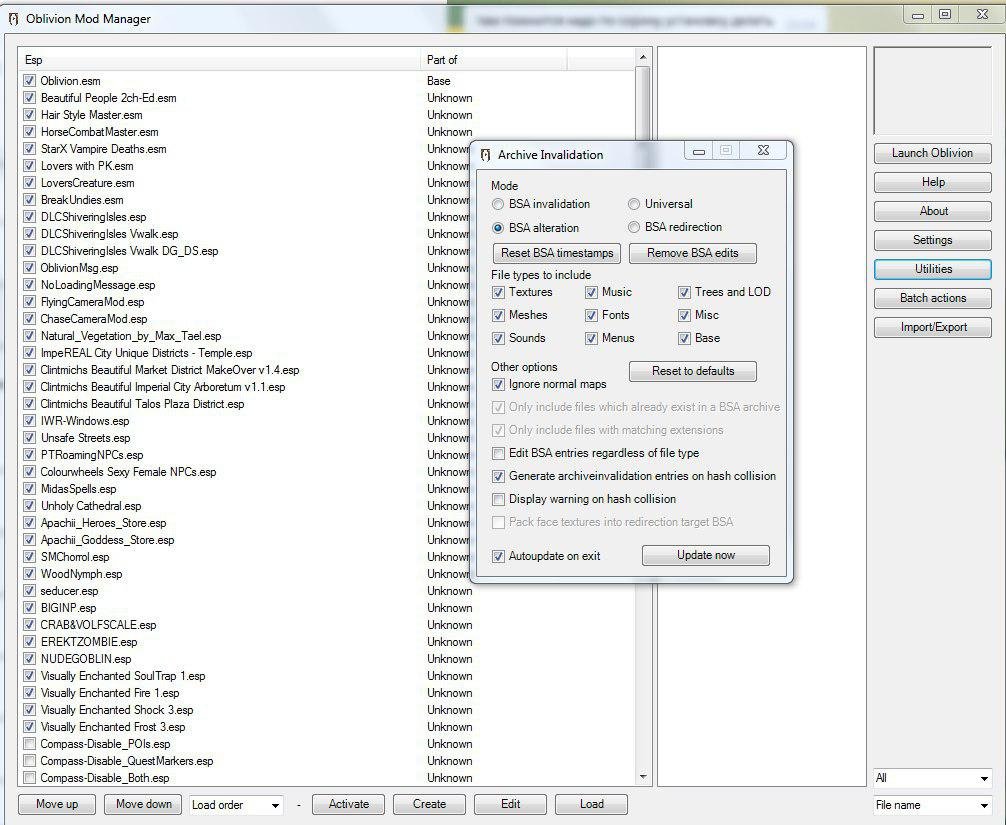Enable the Compass-Disable_POIs.esp plugin
Image resolution: width=1006 pixels, height=825 pixels.
point(29,744)
